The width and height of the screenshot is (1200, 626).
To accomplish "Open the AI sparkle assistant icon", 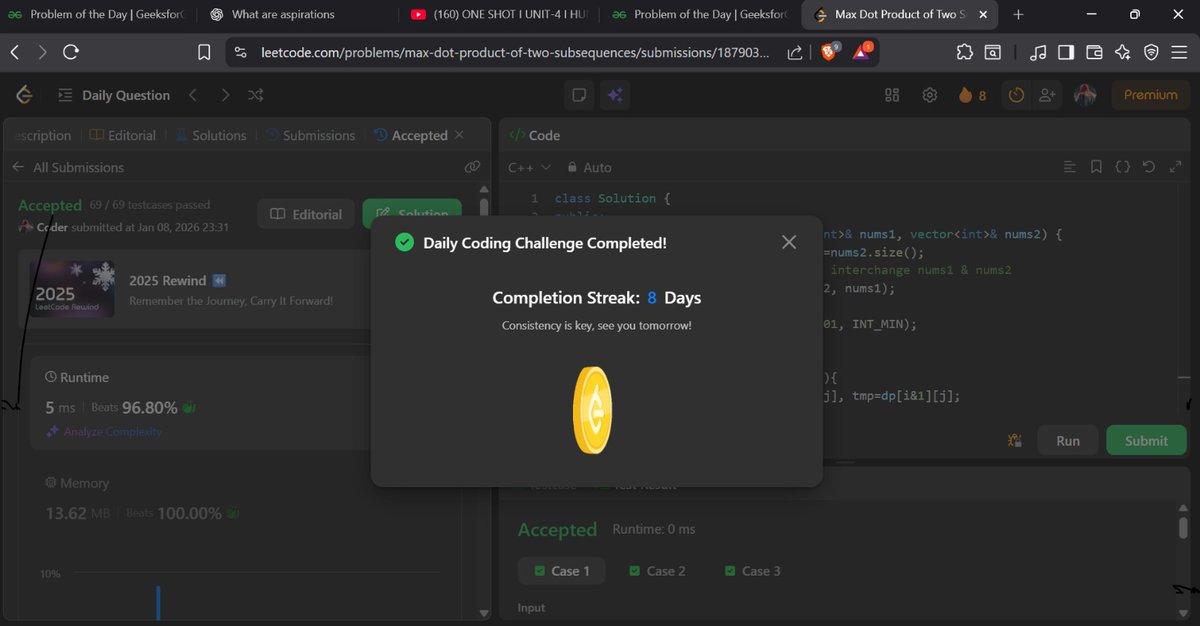I will (x=614, y=95).
